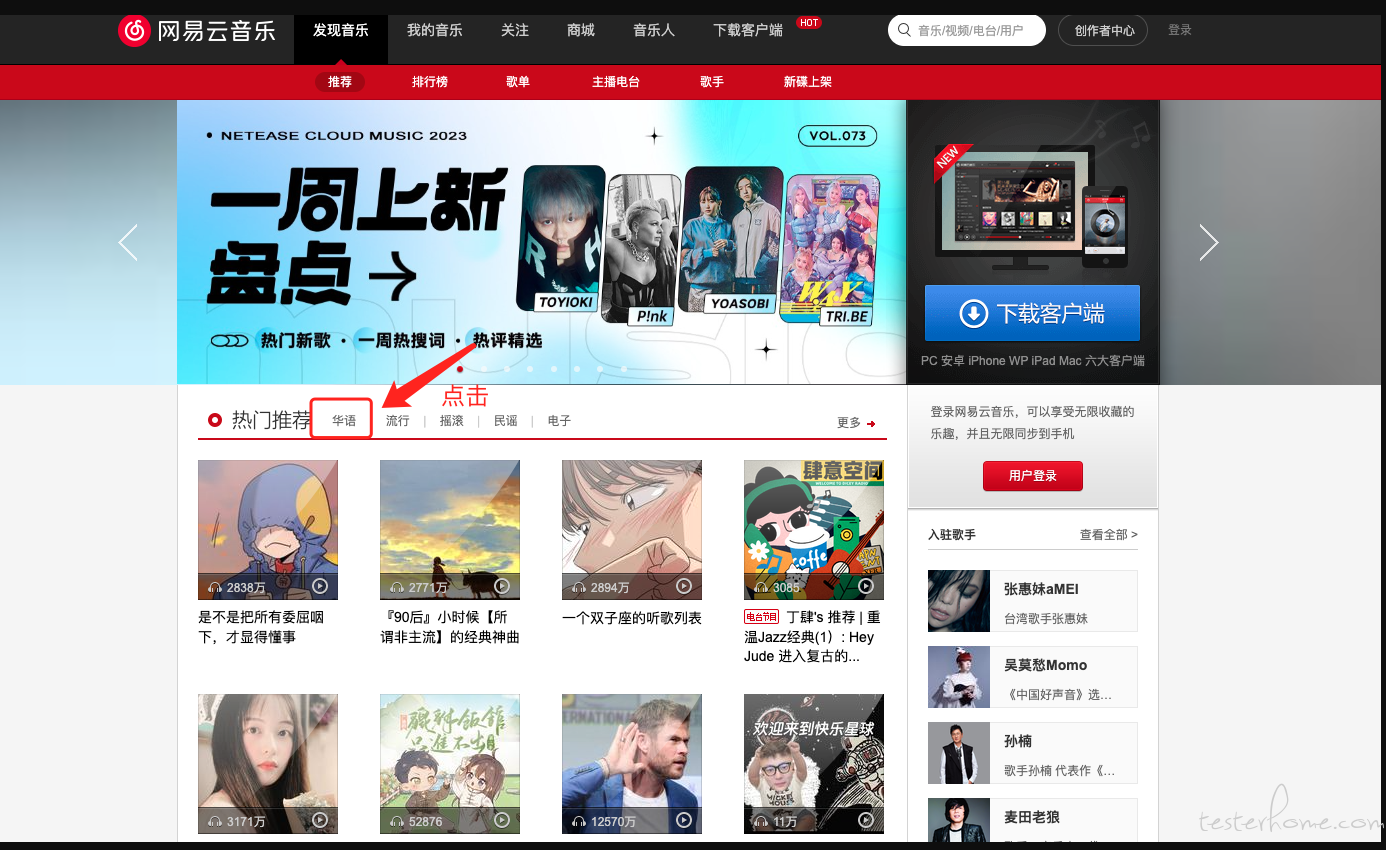1386x850 pixels.
Task: Click the download icon in 下载客户端 button
Action: pyautogui.click(x=973, y=314)
